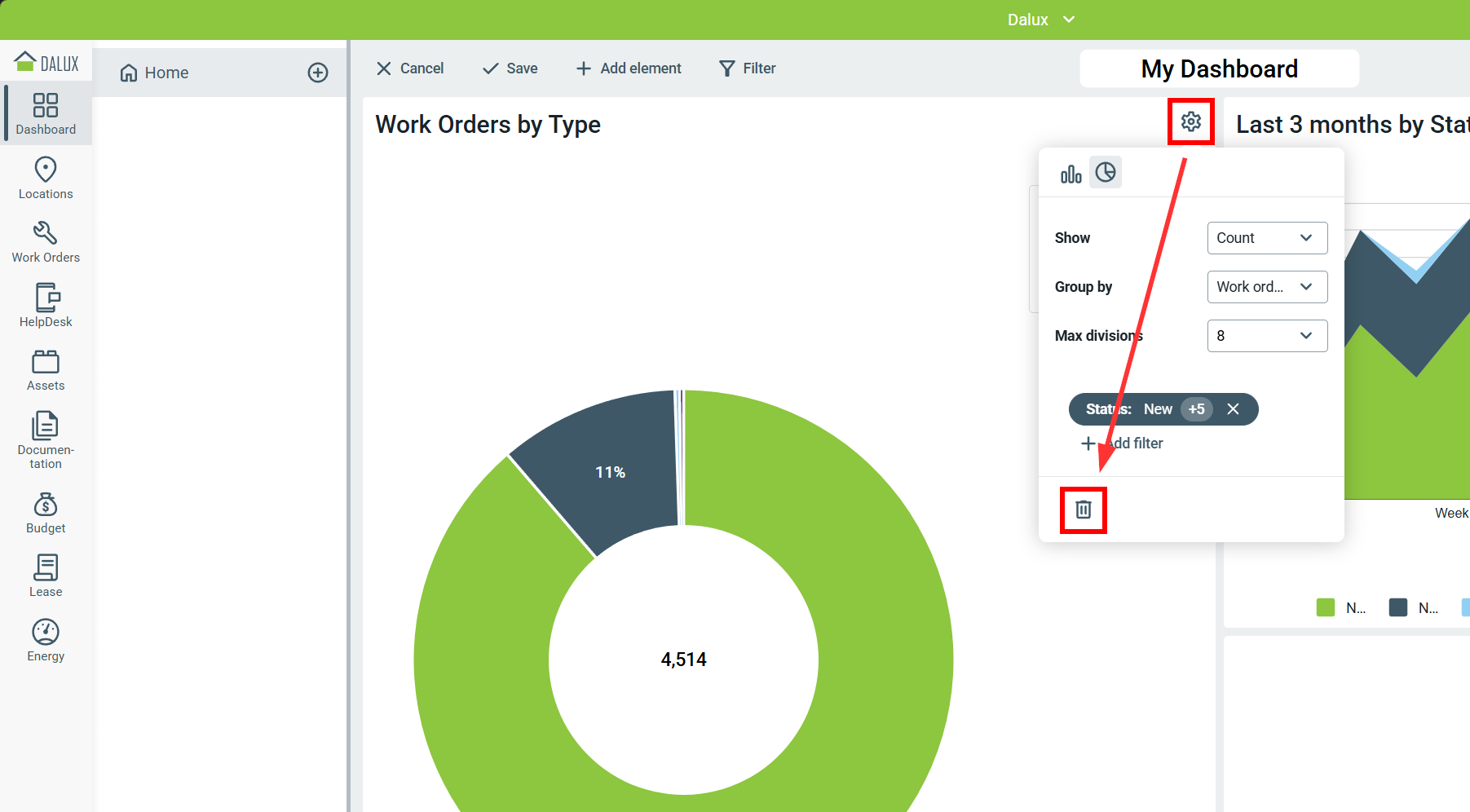Open the Budget module

46,513
